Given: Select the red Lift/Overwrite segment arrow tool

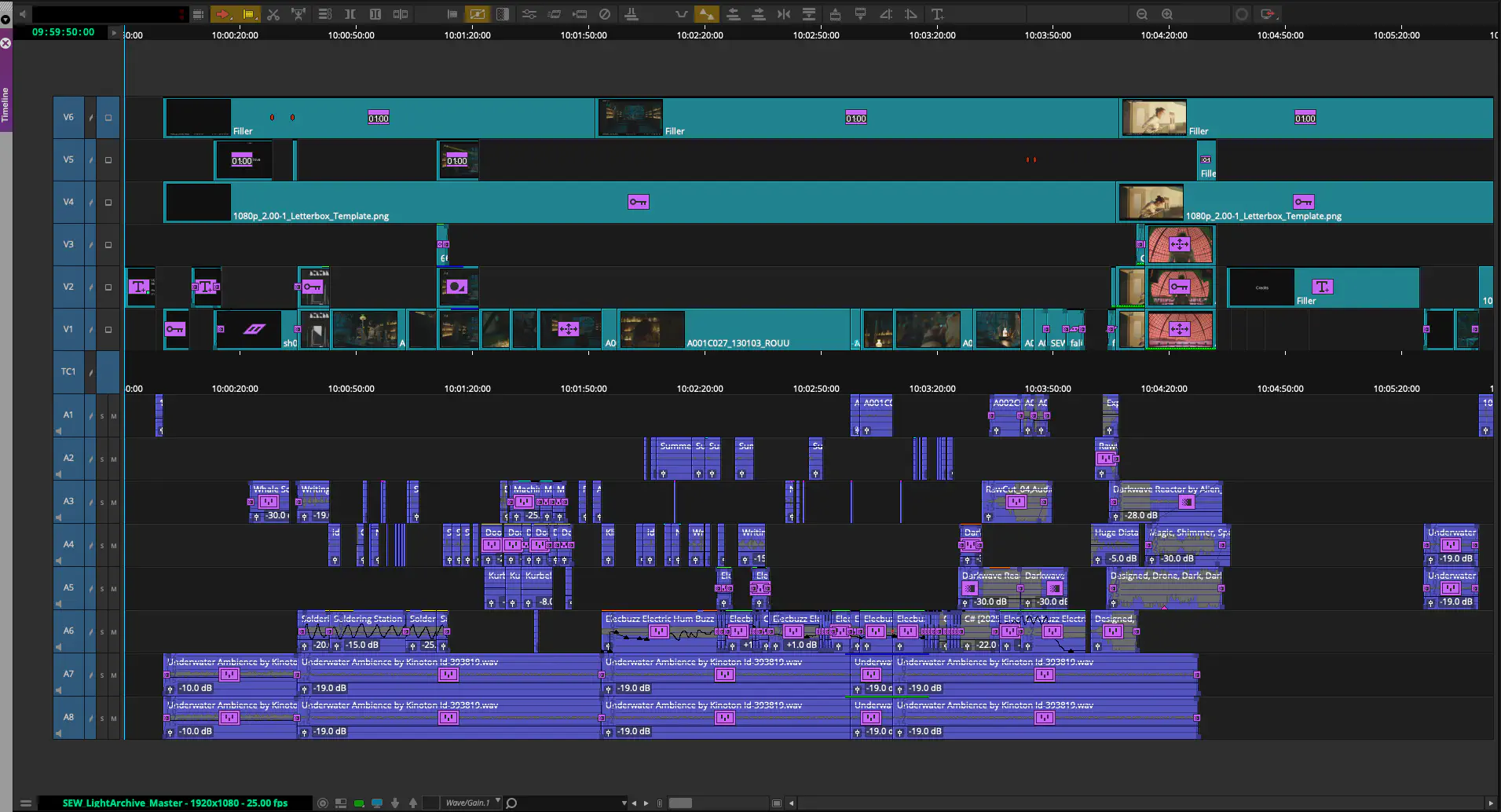Looking at the screenshot, I should click(x=223, y=14).
